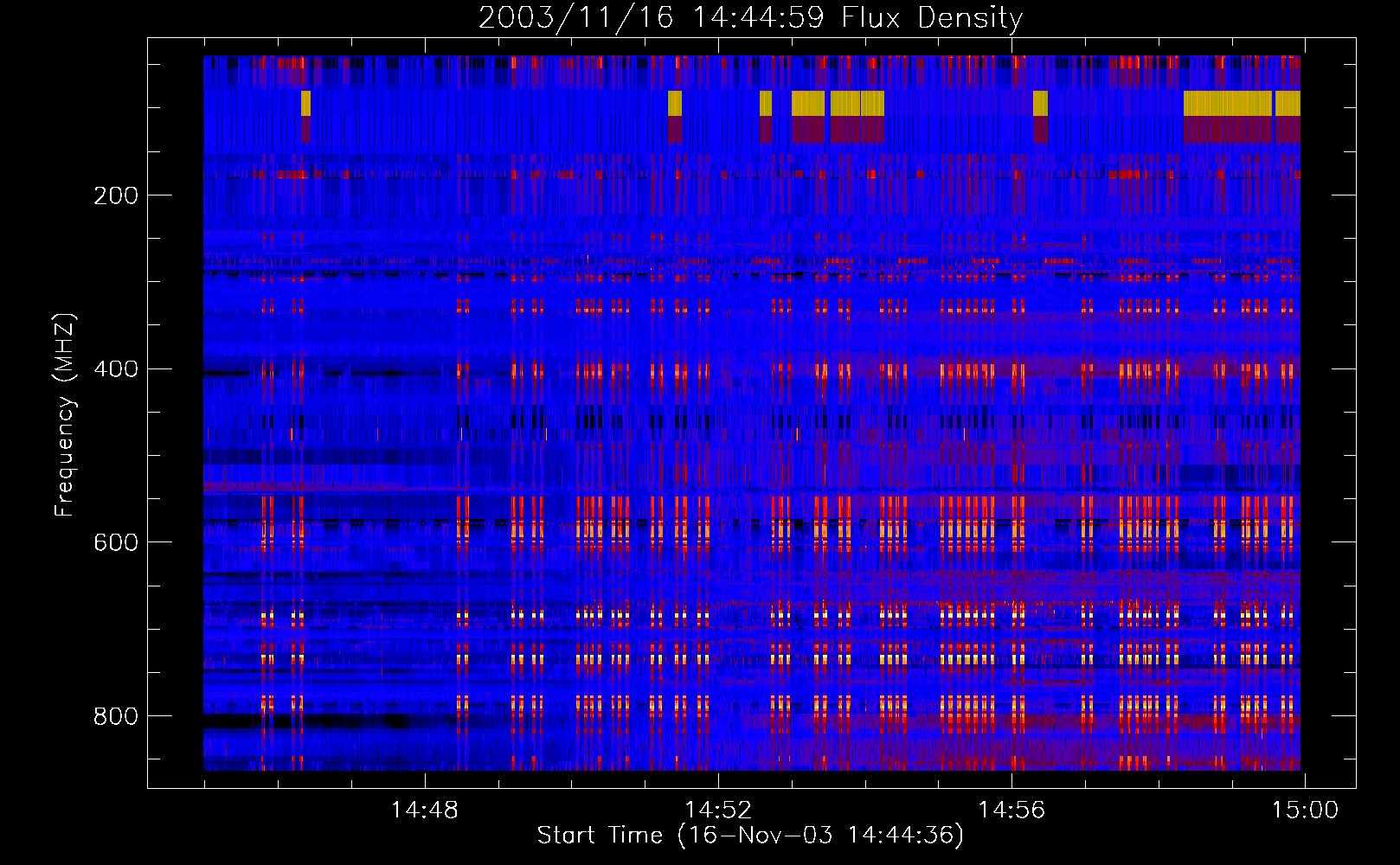1400x865 pixels.
Task: Click the 14:56 time tick label
Action: click(x=1011, y=811)
